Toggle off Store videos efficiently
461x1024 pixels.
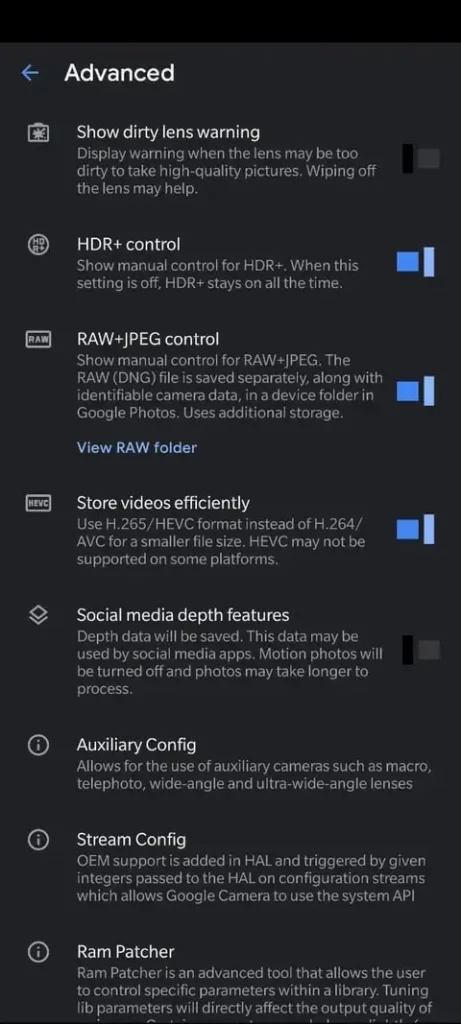pos(416,529)
